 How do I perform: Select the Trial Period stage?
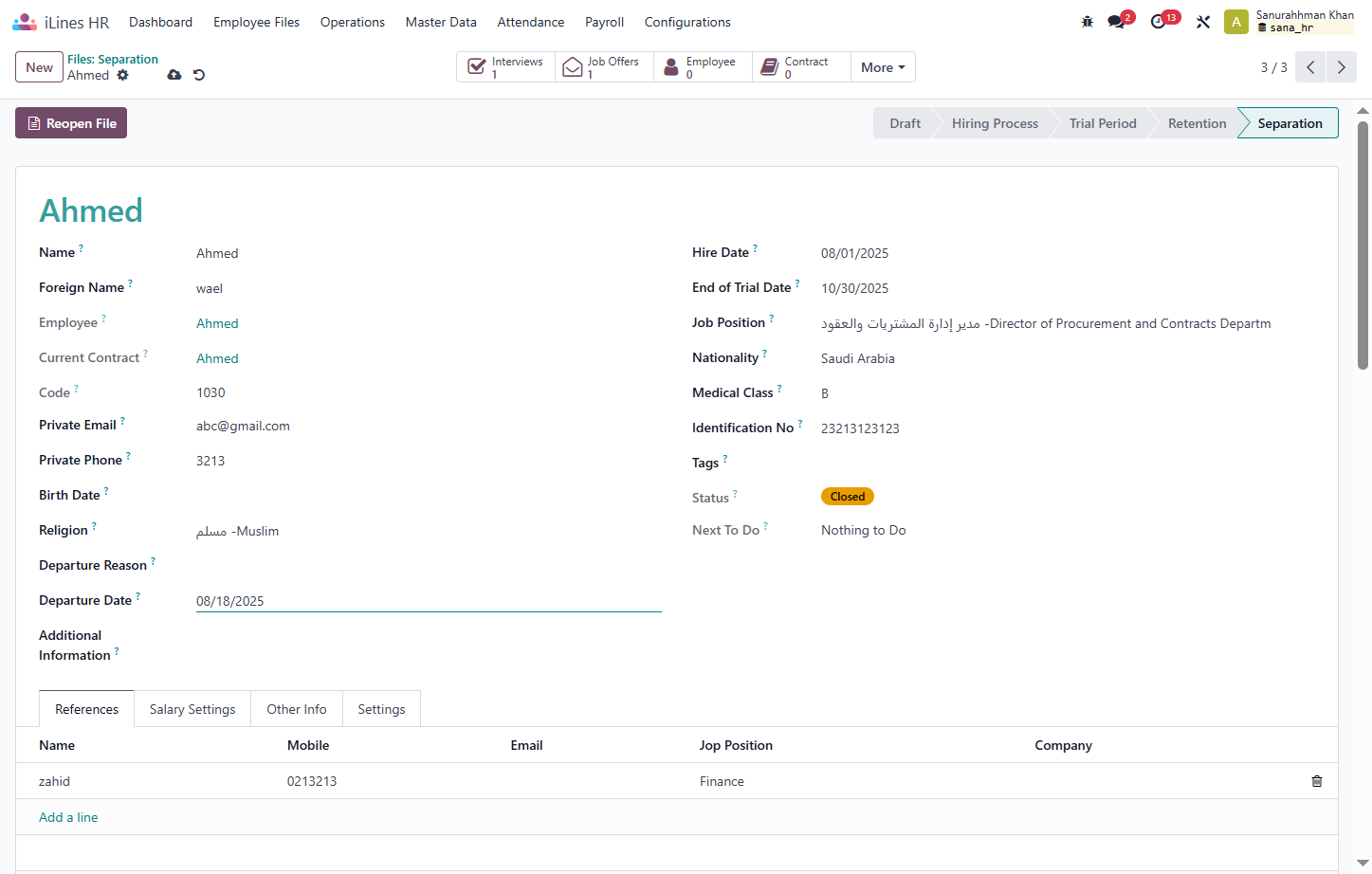coord(1103,123)
